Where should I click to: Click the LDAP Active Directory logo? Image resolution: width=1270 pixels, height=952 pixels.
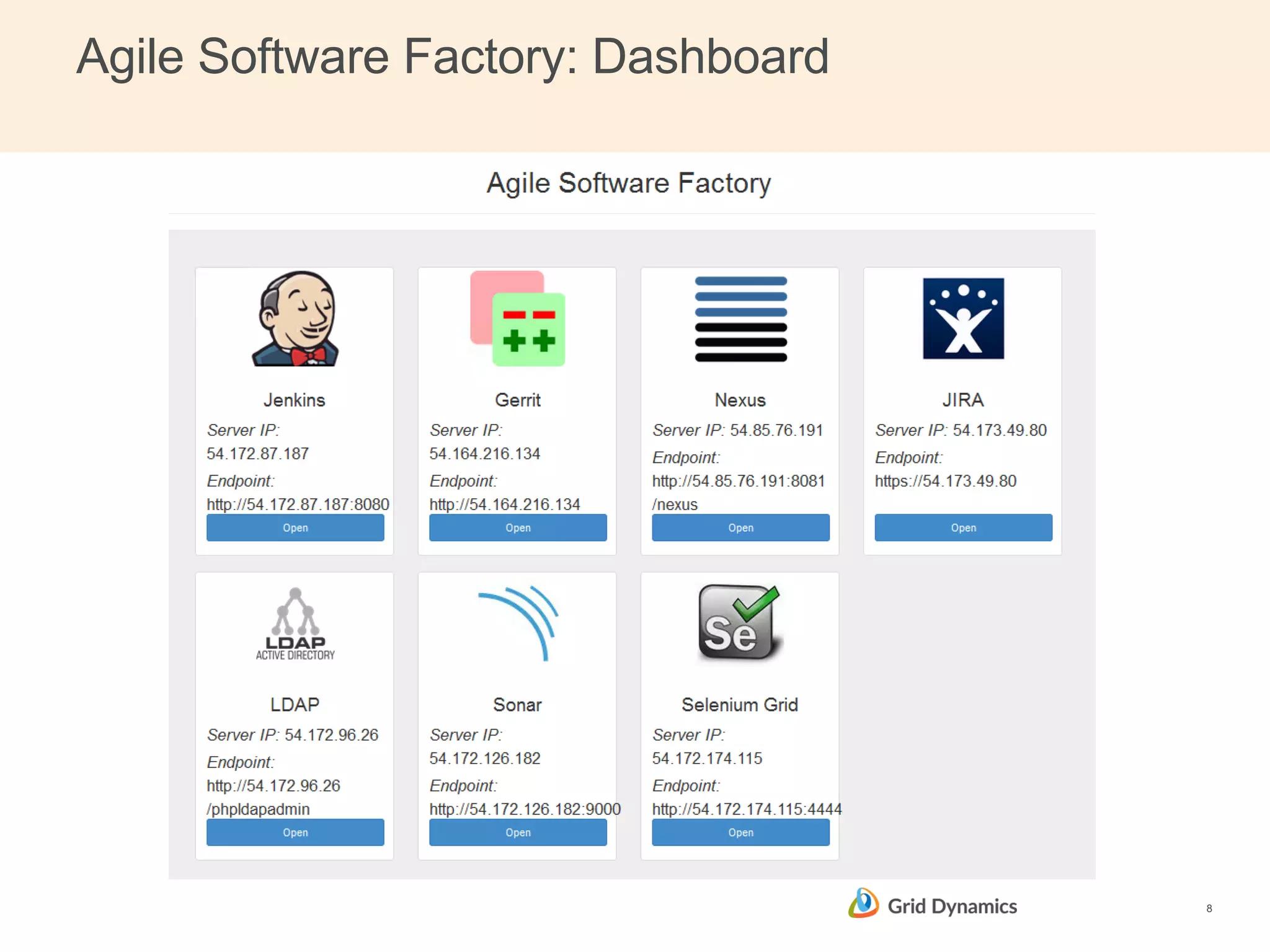click(295, 624)
